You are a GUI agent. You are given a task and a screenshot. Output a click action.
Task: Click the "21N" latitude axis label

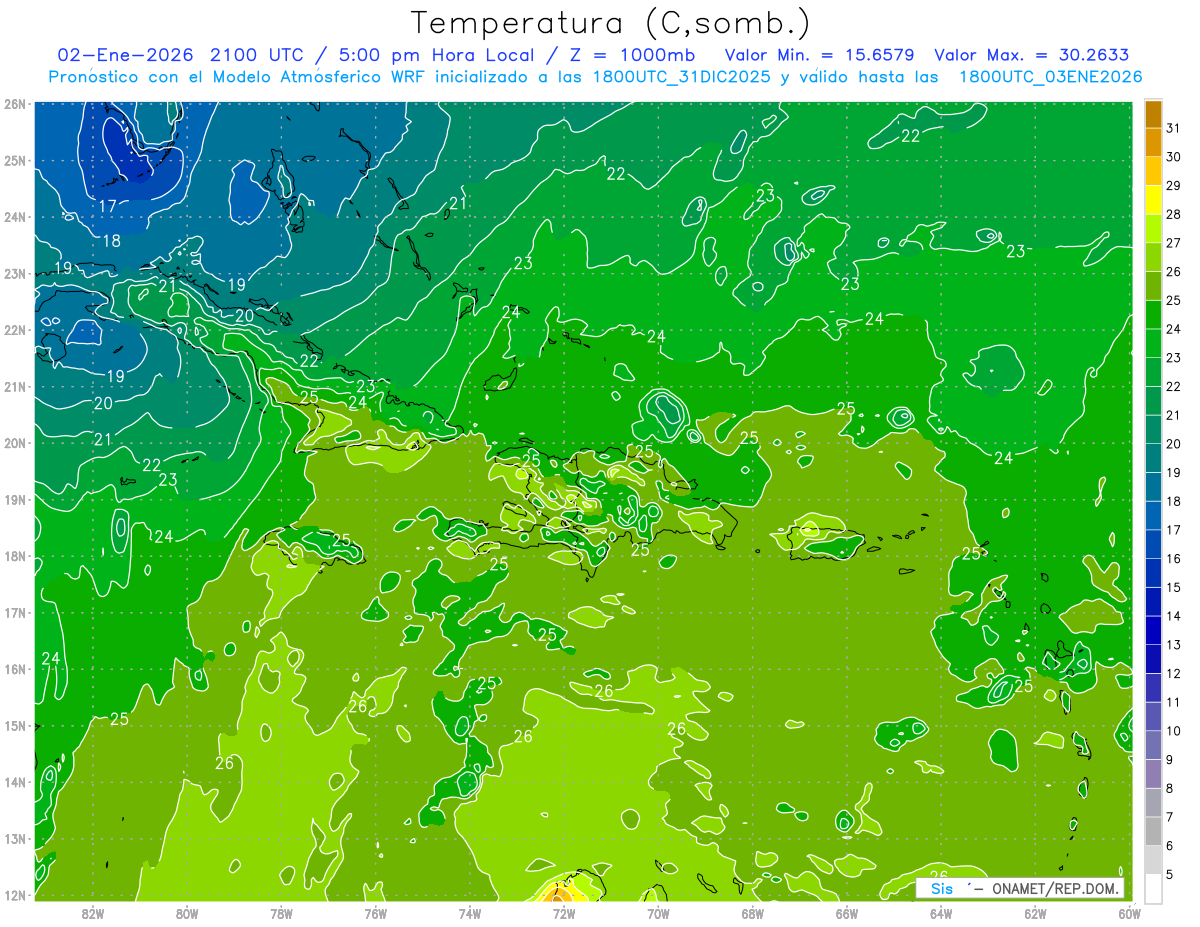coord(14,386)
